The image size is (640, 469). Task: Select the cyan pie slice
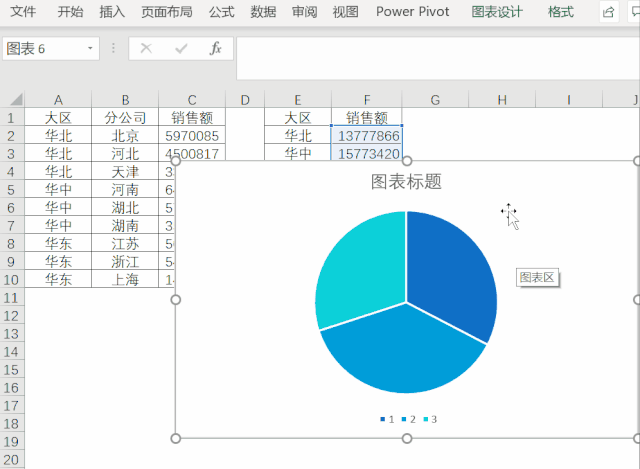point(363,269)
